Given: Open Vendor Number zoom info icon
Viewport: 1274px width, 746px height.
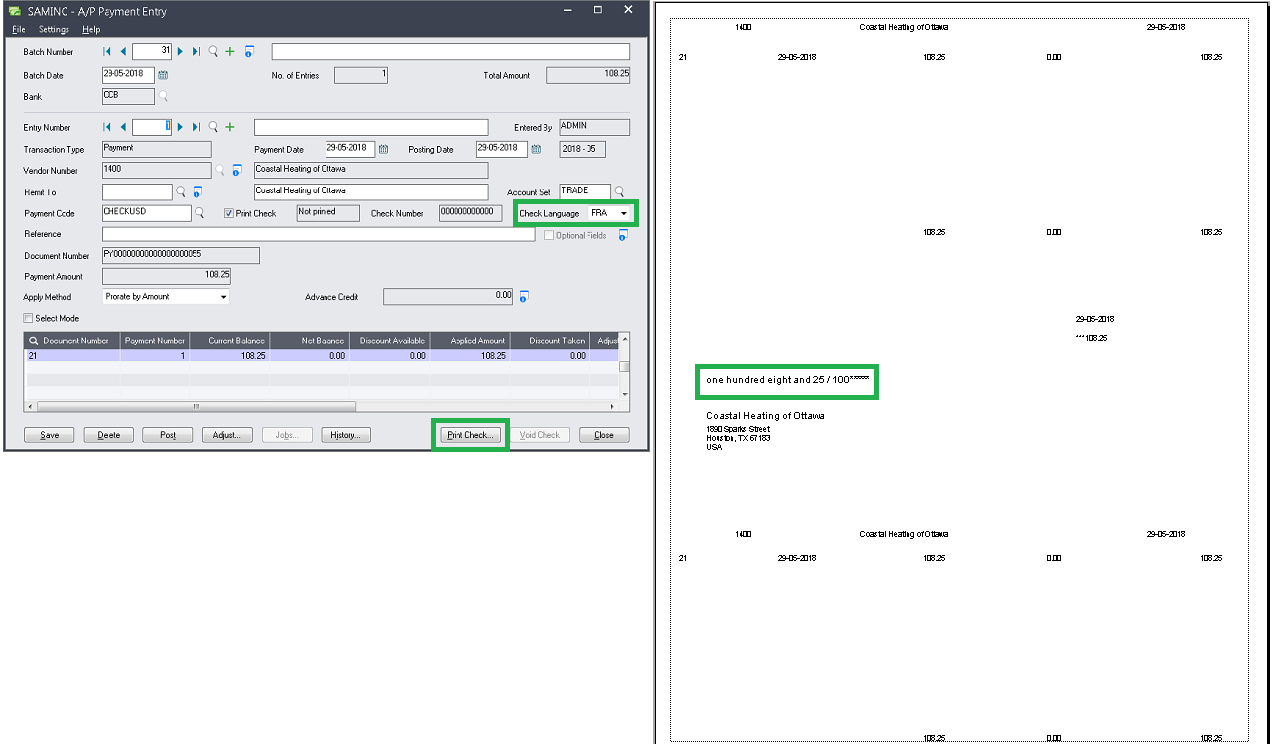Looking at the screenshot, I should 237,170.
